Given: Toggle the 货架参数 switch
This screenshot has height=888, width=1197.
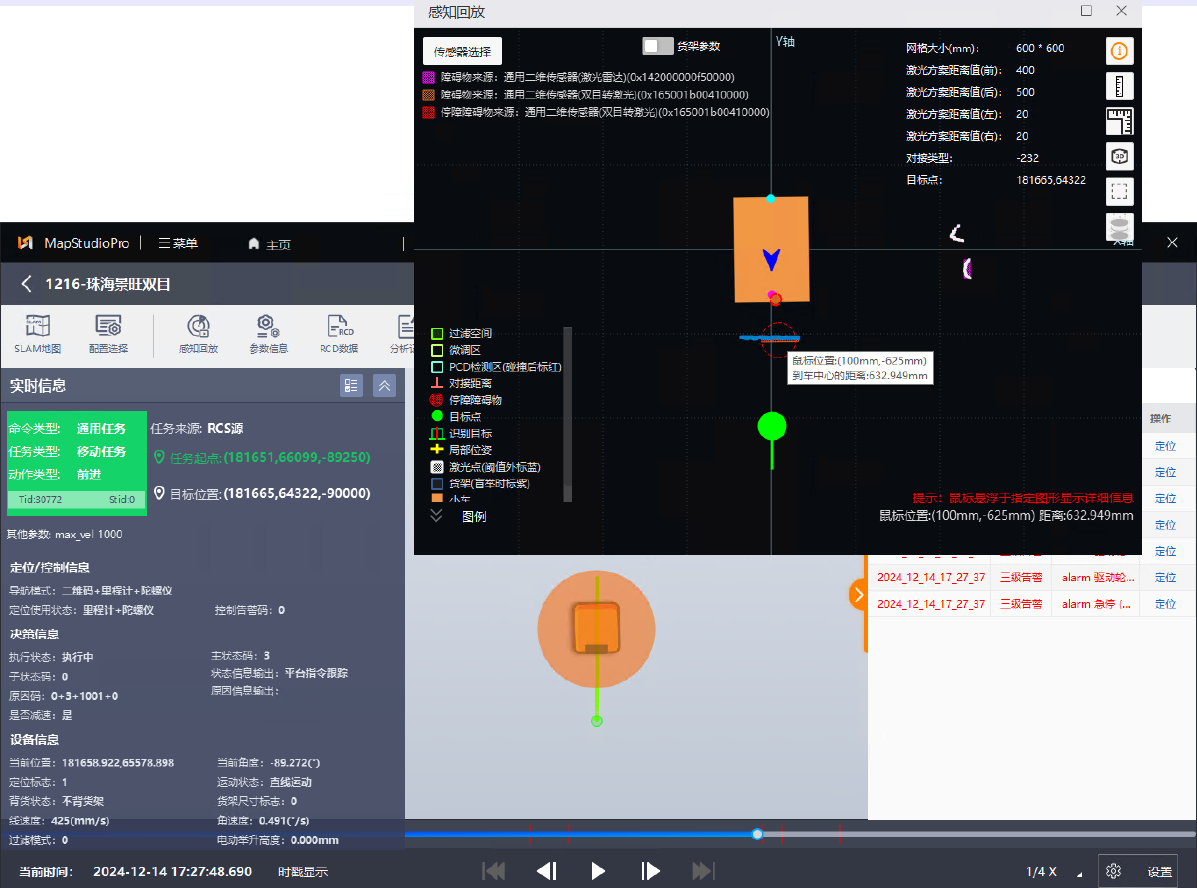Looking at the screenshot, I should click(657, 46).
